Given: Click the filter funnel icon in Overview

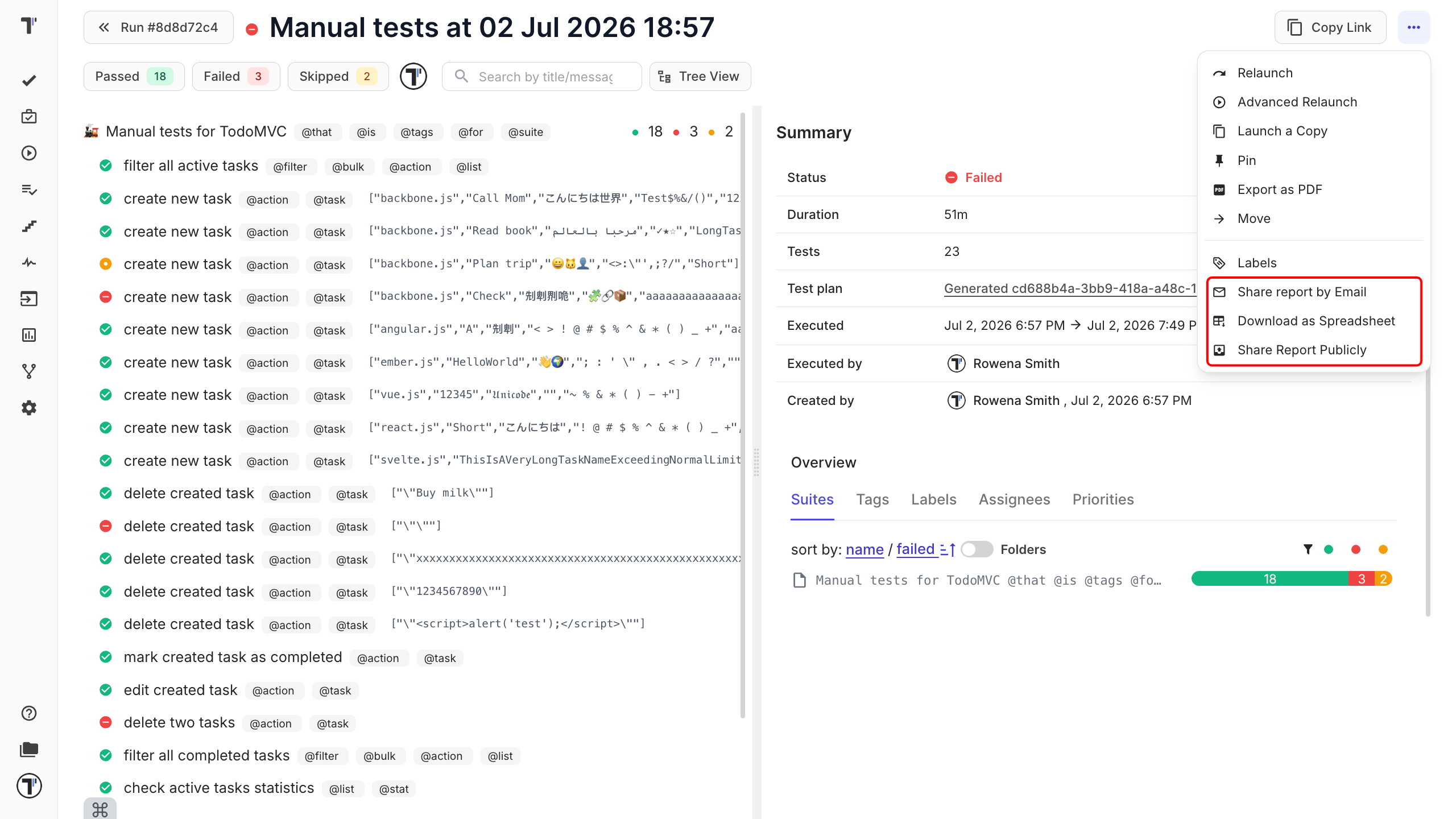Looking at the screenshot, I should click(1308, 549).
